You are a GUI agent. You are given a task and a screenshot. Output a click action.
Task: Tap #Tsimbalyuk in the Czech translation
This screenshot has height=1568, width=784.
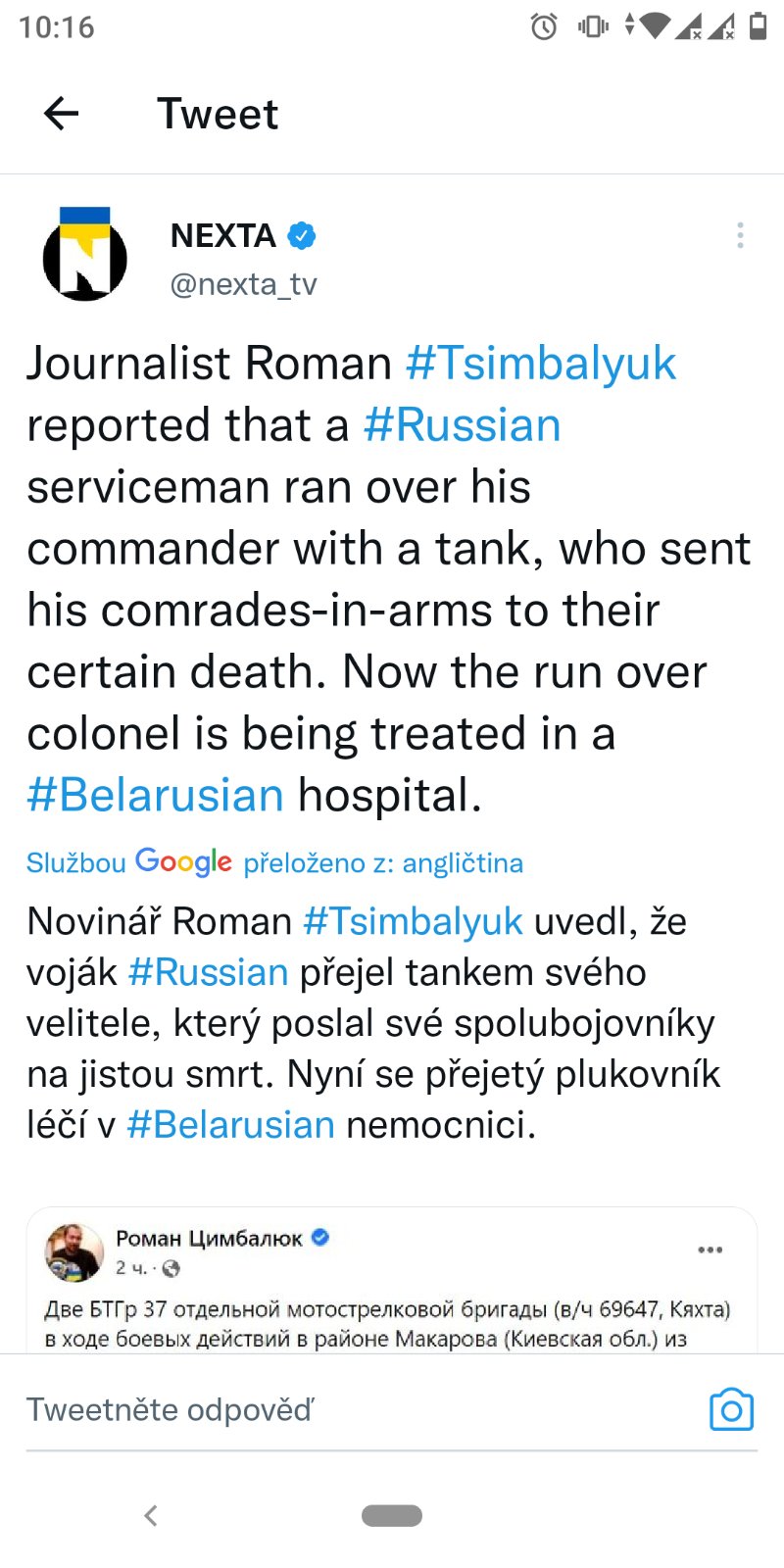413,921
